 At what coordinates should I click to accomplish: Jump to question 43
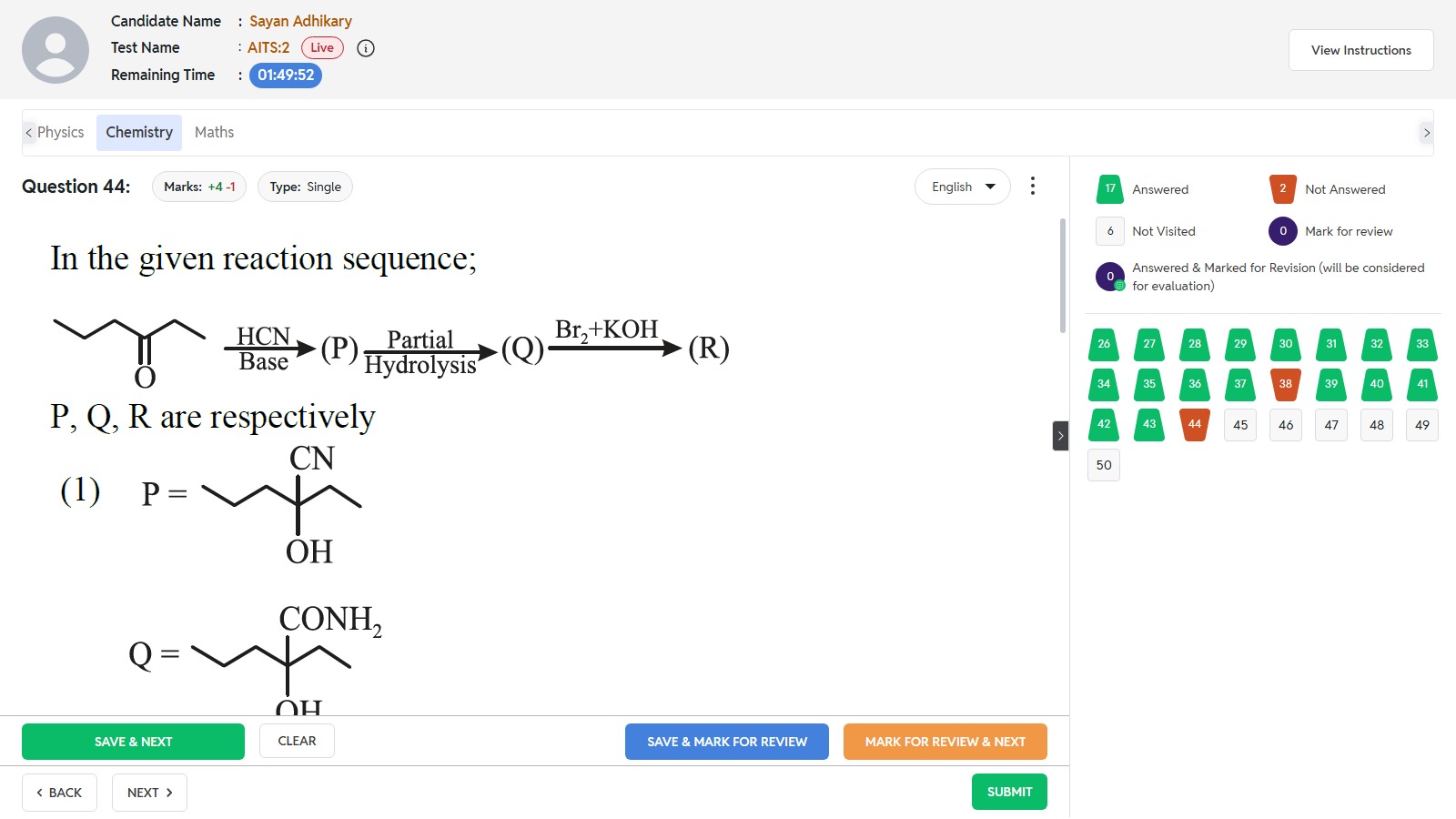1149,424
